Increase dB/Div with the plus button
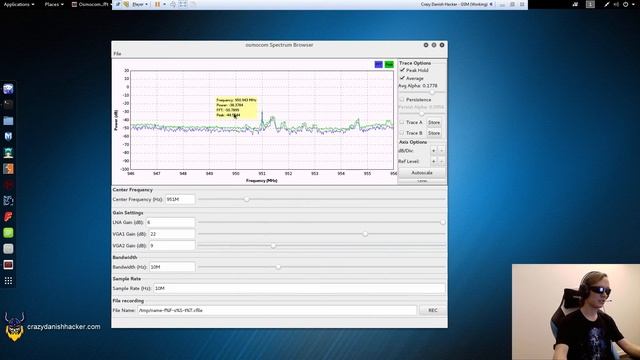The image size is (640, 360). [x=433, y=151]
